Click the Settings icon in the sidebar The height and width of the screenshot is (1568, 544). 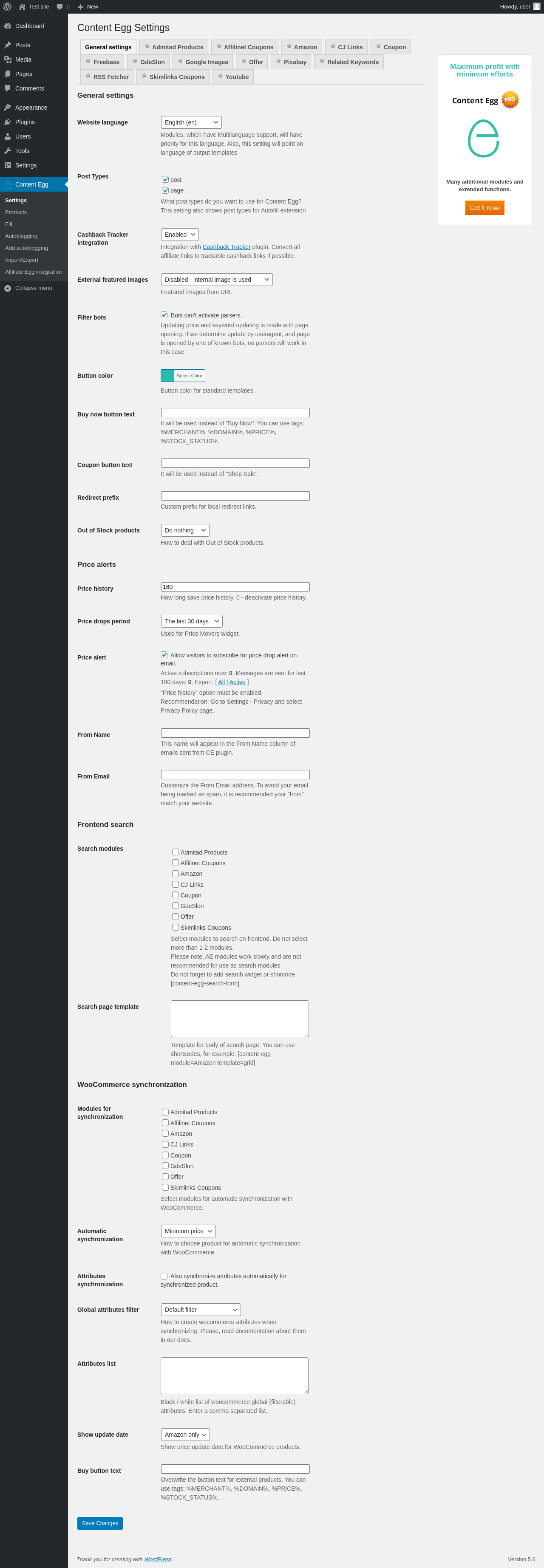[8, 166]
